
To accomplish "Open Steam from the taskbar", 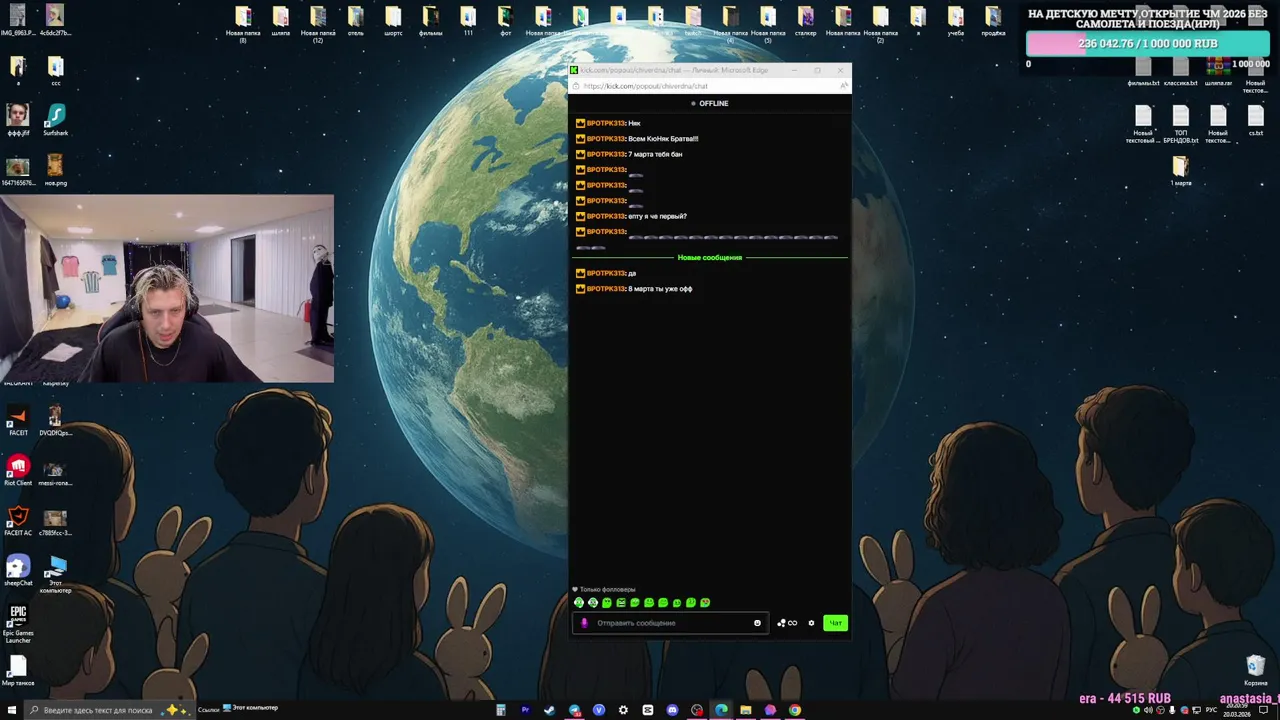I will point(549,710).
